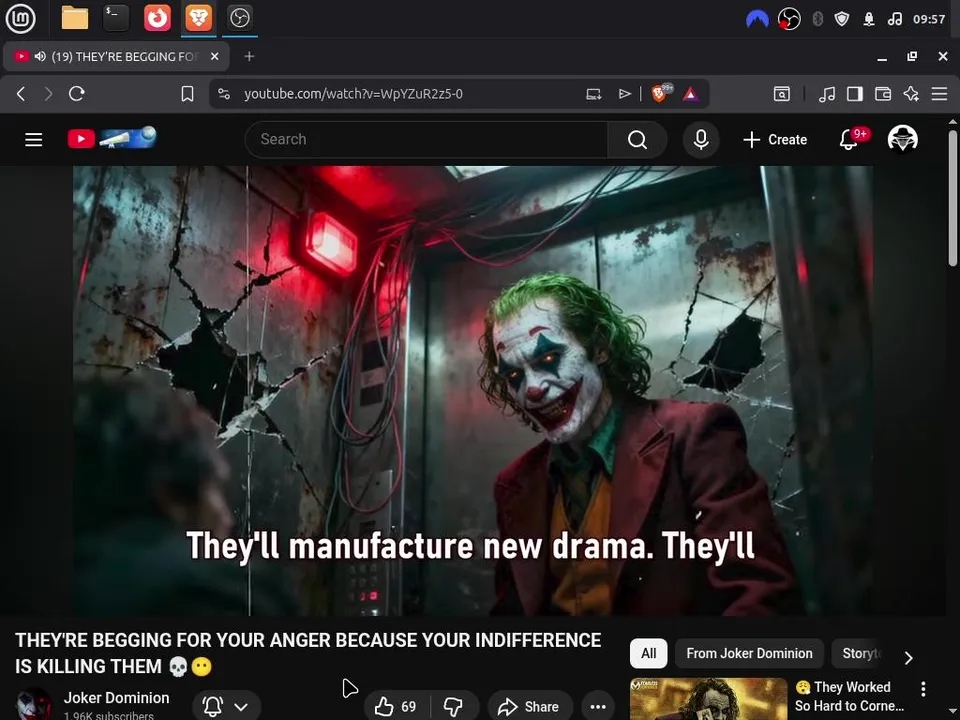Open the account avatar menu

tap(902, 138)
